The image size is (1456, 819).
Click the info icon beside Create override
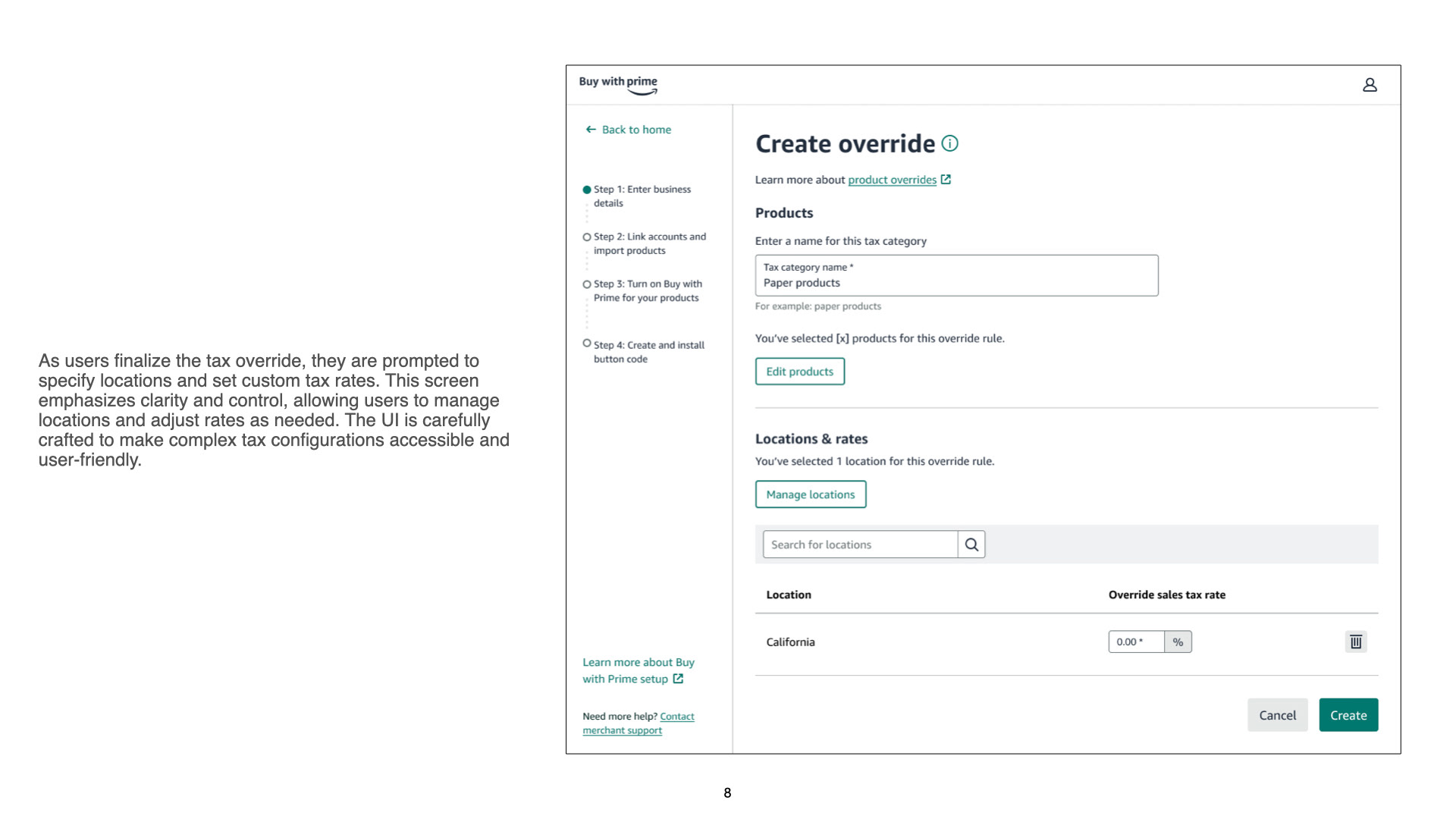coord(949,143)
